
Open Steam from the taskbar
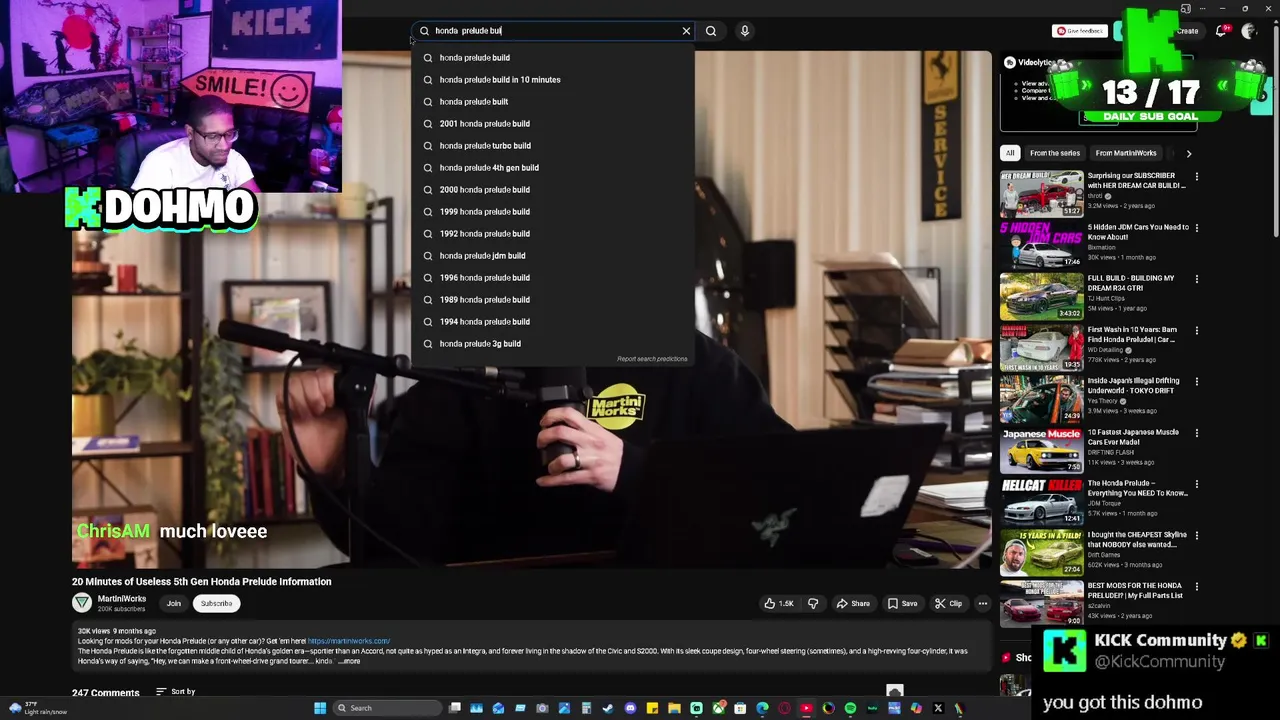pos(608,708)
